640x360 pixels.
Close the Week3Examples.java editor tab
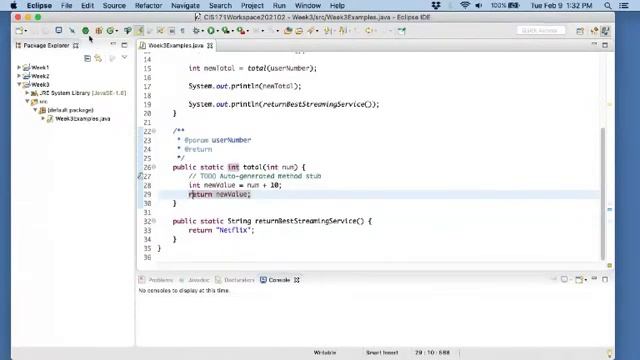click(x=210, y=45)
